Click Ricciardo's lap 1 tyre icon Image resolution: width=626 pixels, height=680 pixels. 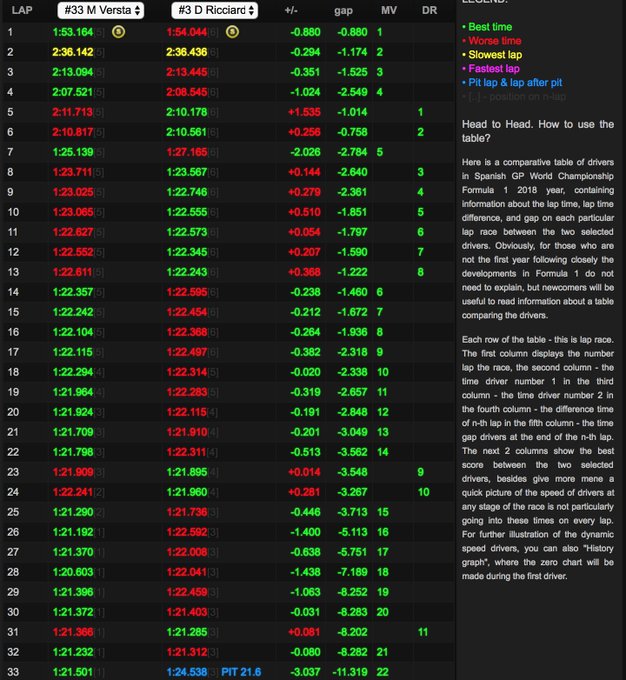(233, 32)
